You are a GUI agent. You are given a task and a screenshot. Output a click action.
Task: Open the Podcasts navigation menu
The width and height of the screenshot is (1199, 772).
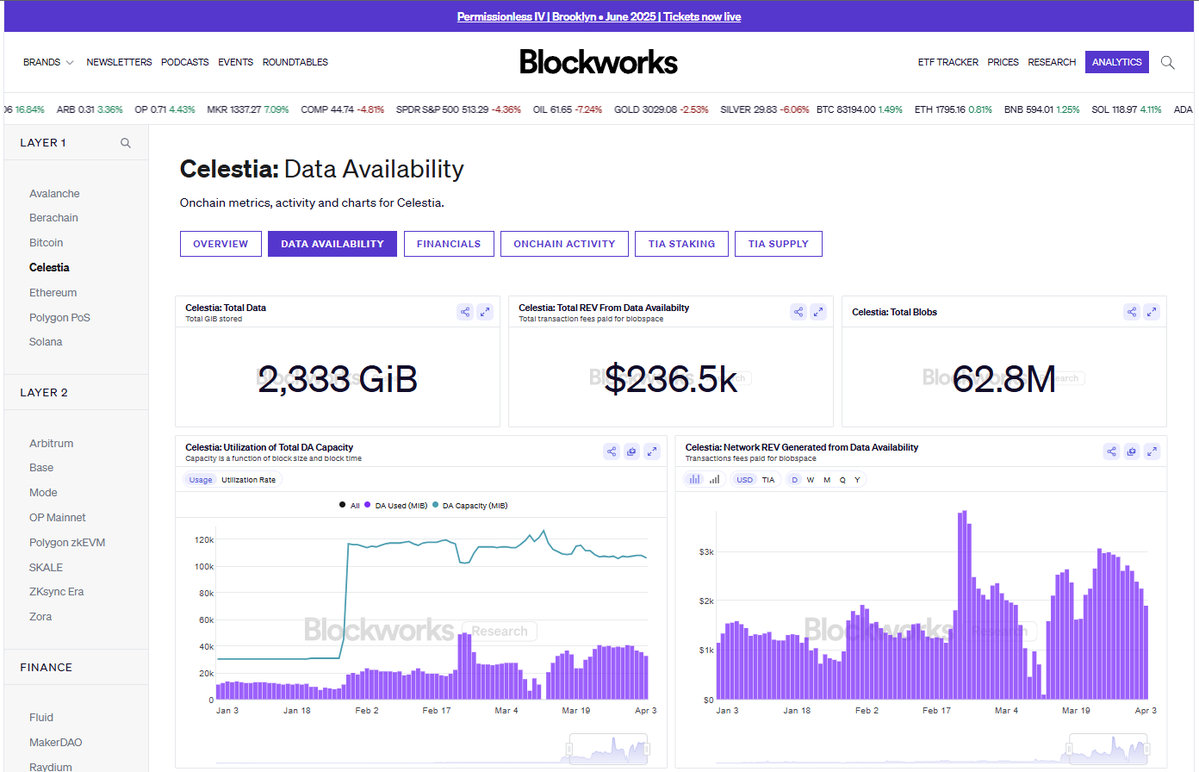tap(185, 62)
